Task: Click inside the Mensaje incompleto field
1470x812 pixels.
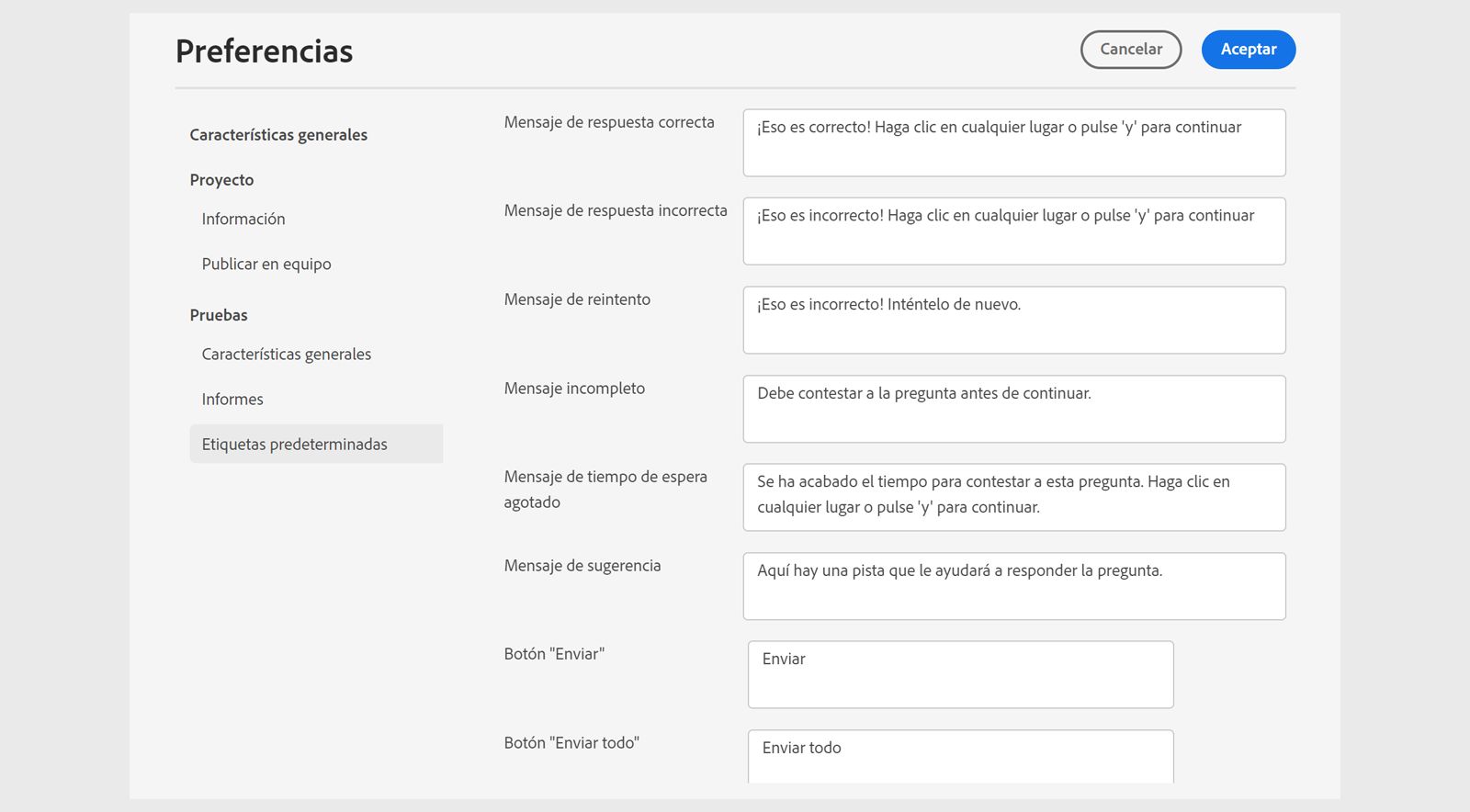Action: (x=1013, y=409)
